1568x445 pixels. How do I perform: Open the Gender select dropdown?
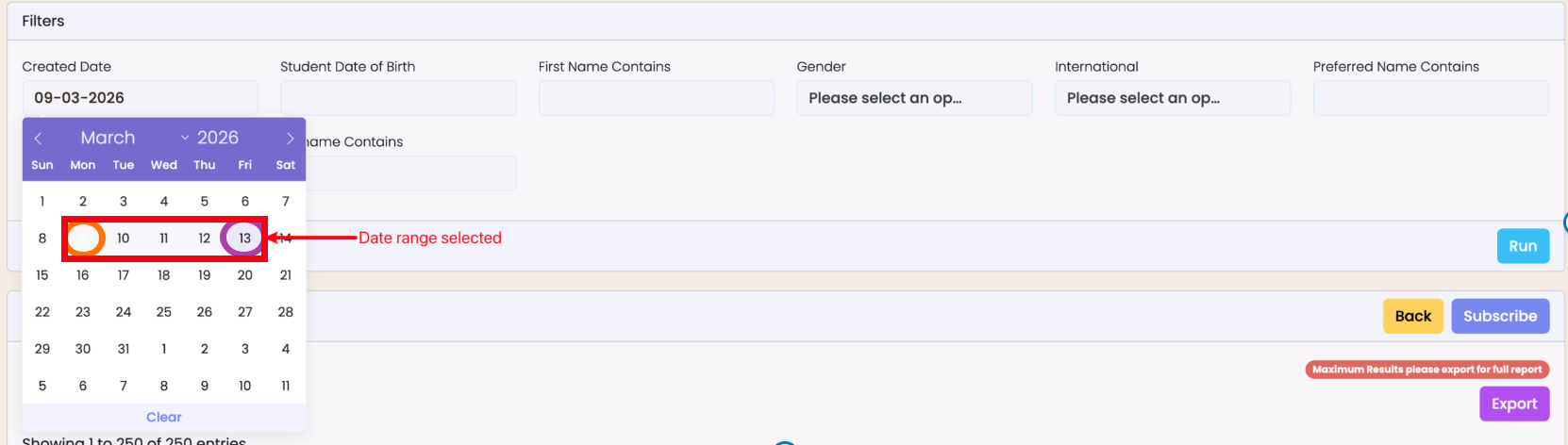914,98
